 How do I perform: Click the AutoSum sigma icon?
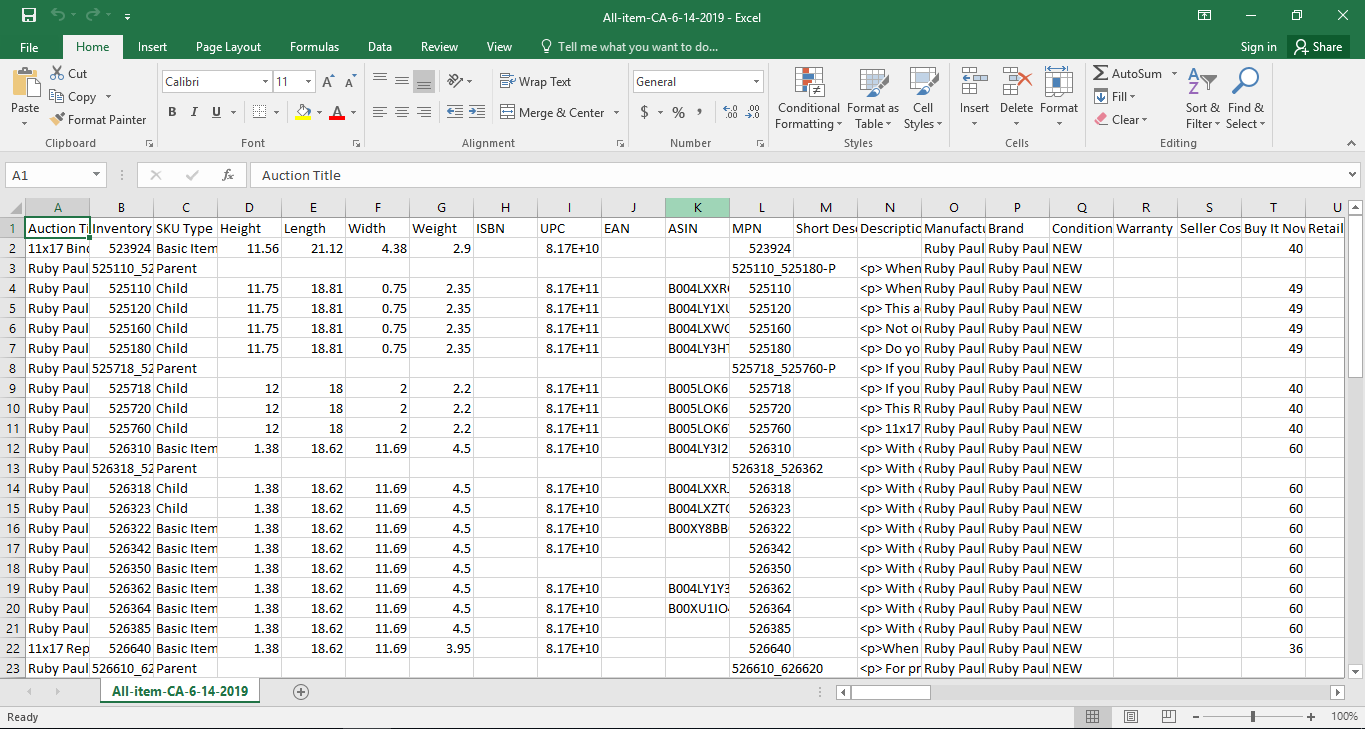[x=1101, y=74]
